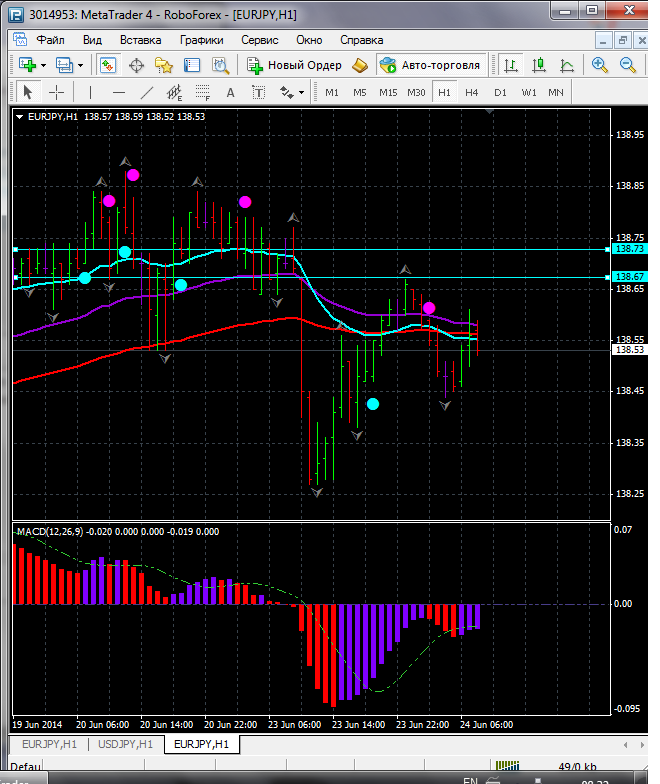Enable the M15 timeframe button
Screen dimensions: 660x784
388,92
